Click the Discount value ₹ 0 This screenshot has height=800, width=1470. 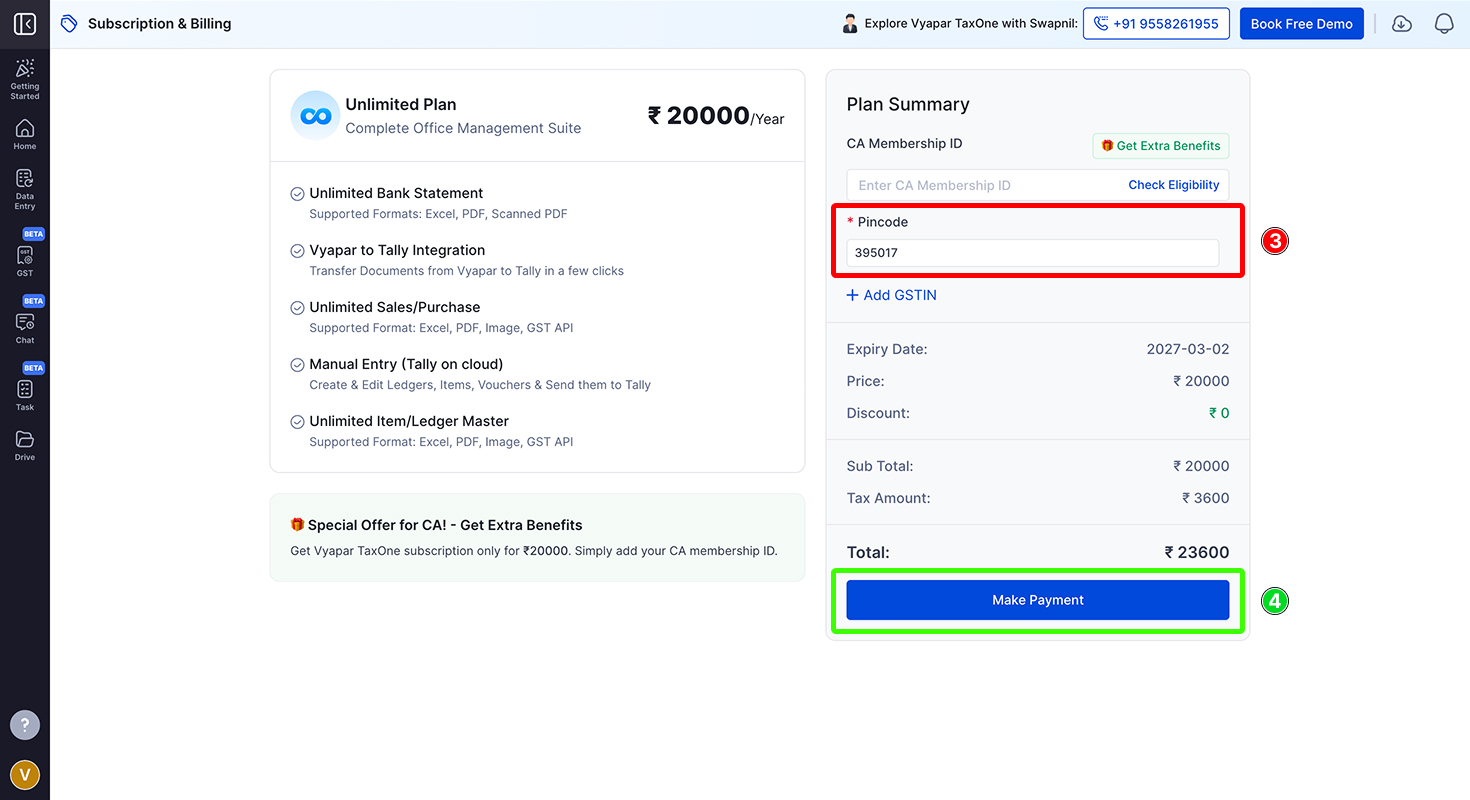1219,413
